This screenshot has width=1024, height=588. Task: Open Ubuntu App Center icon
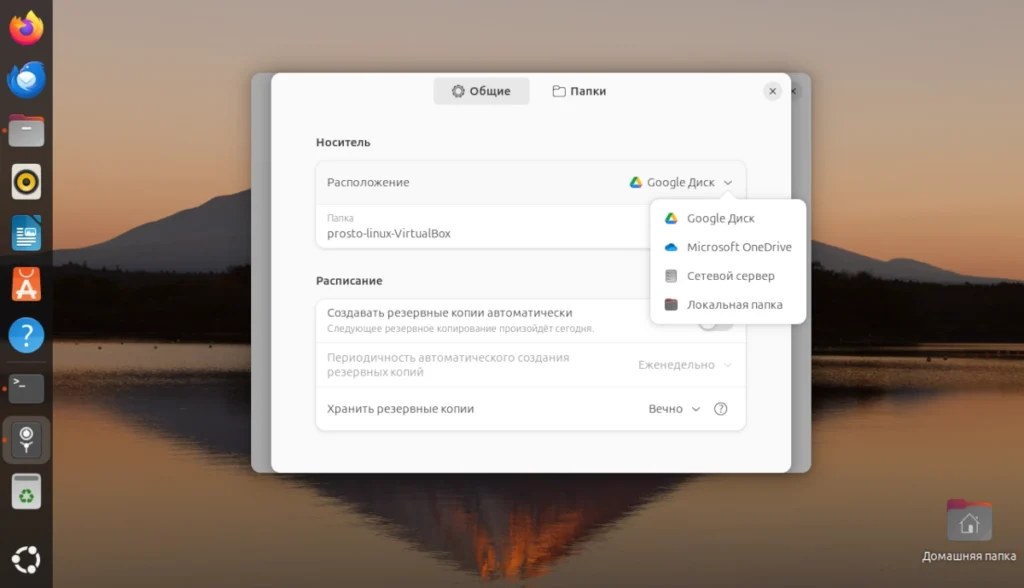[x=26, y=284]
